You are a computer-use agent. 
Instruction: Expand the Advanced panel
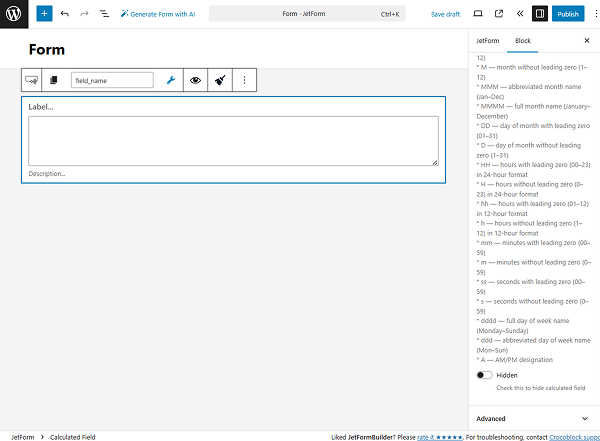point(534,418)
